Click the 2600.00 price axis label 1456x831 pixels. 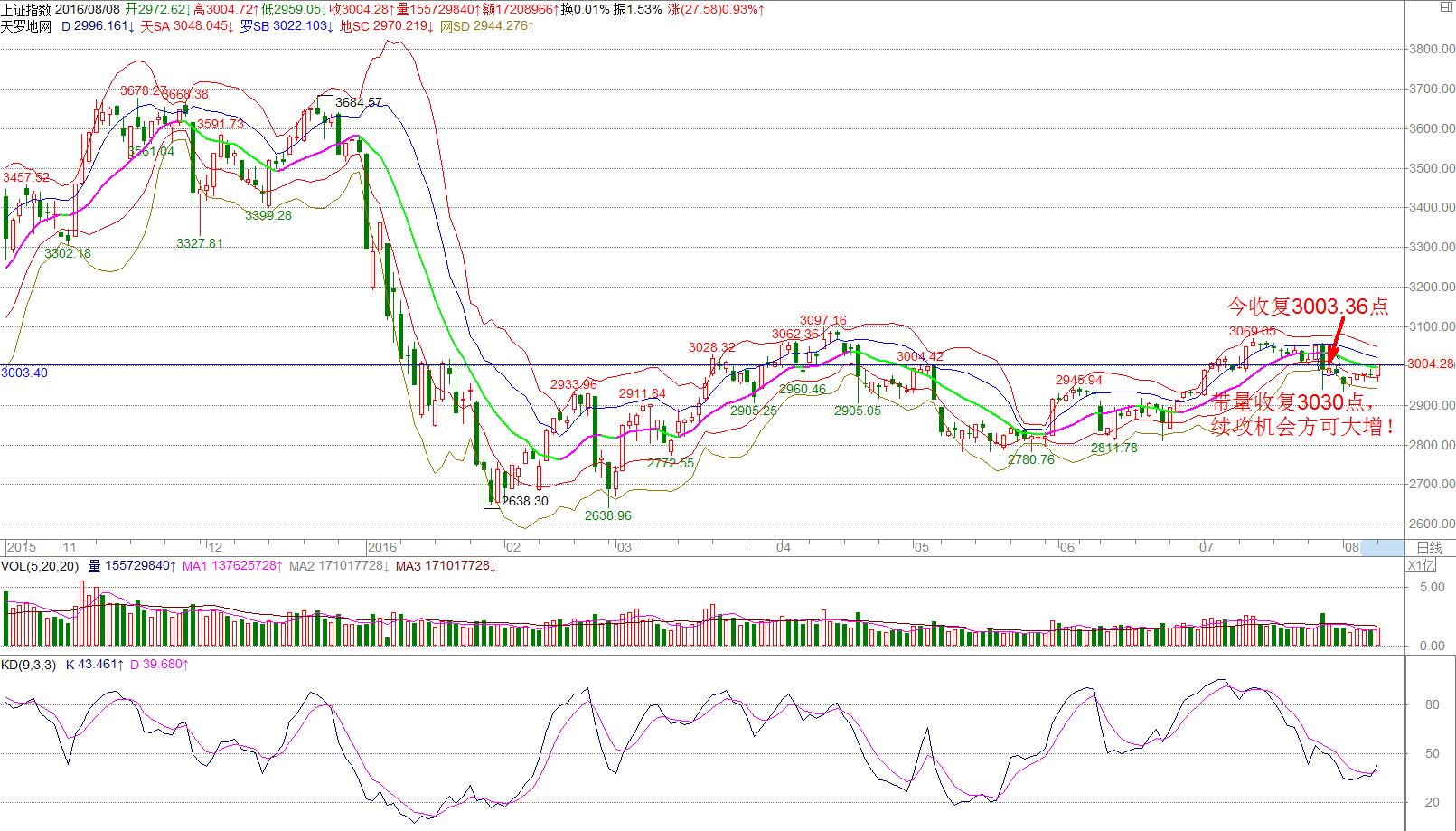[1433, 524]
